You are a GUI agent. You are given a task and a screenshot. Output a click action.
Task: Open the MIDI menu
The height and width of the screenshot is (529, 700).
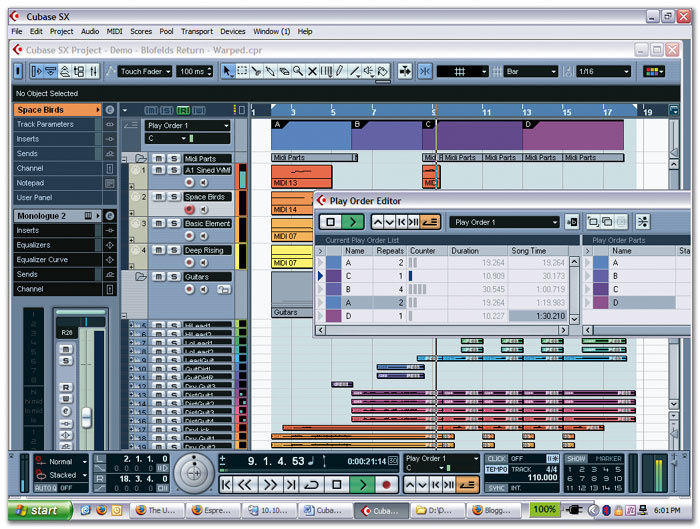tap(114, 31)
